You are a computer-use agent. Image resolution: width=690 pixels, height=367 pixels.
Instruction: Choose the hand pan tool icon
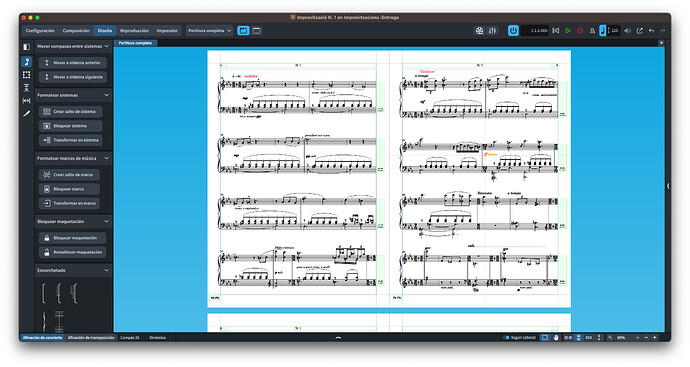point(556,338)
